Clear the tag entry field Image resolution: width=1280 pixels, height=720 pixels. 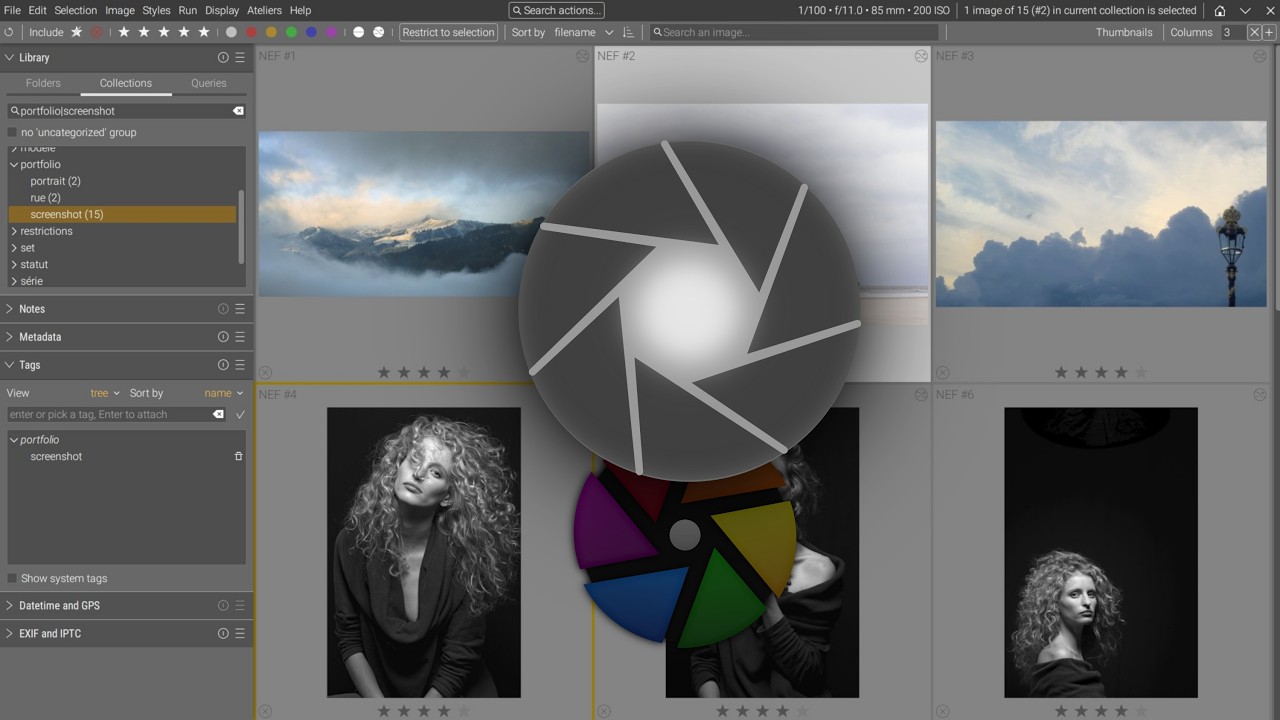pos(219,414)
